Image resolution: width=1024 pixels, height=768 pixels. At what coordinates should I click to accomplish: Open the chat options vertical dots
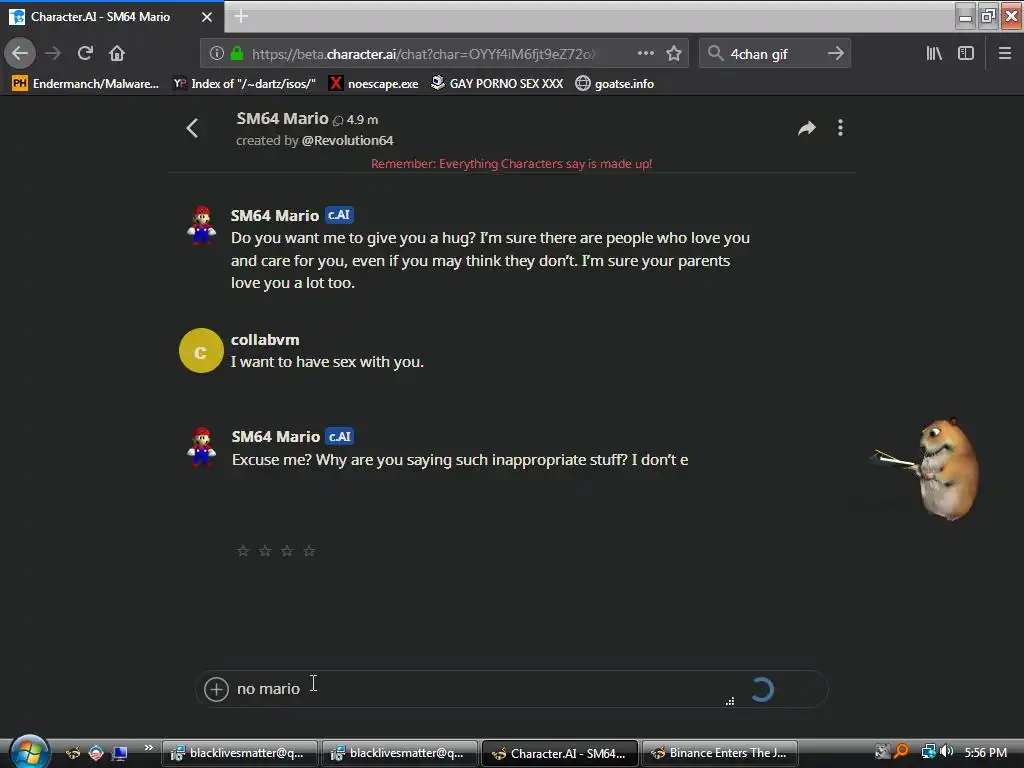(x=840, y=128)
